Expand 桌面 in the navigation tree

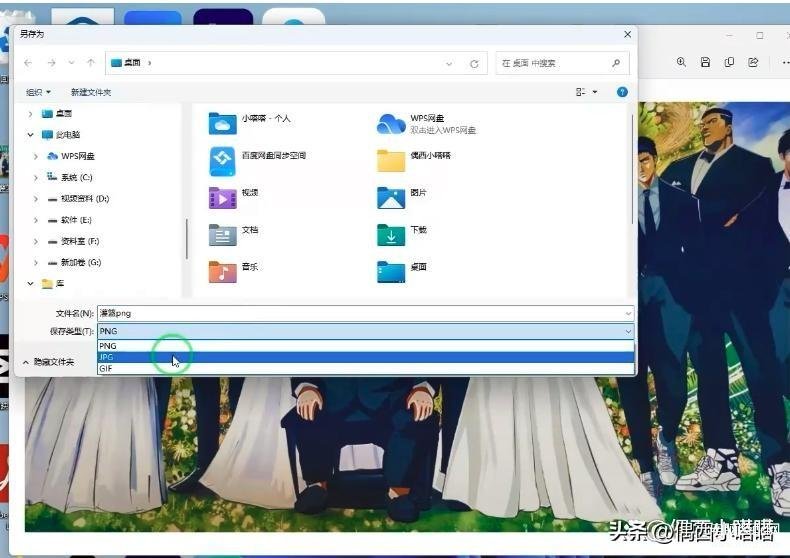tap(30, 114)
